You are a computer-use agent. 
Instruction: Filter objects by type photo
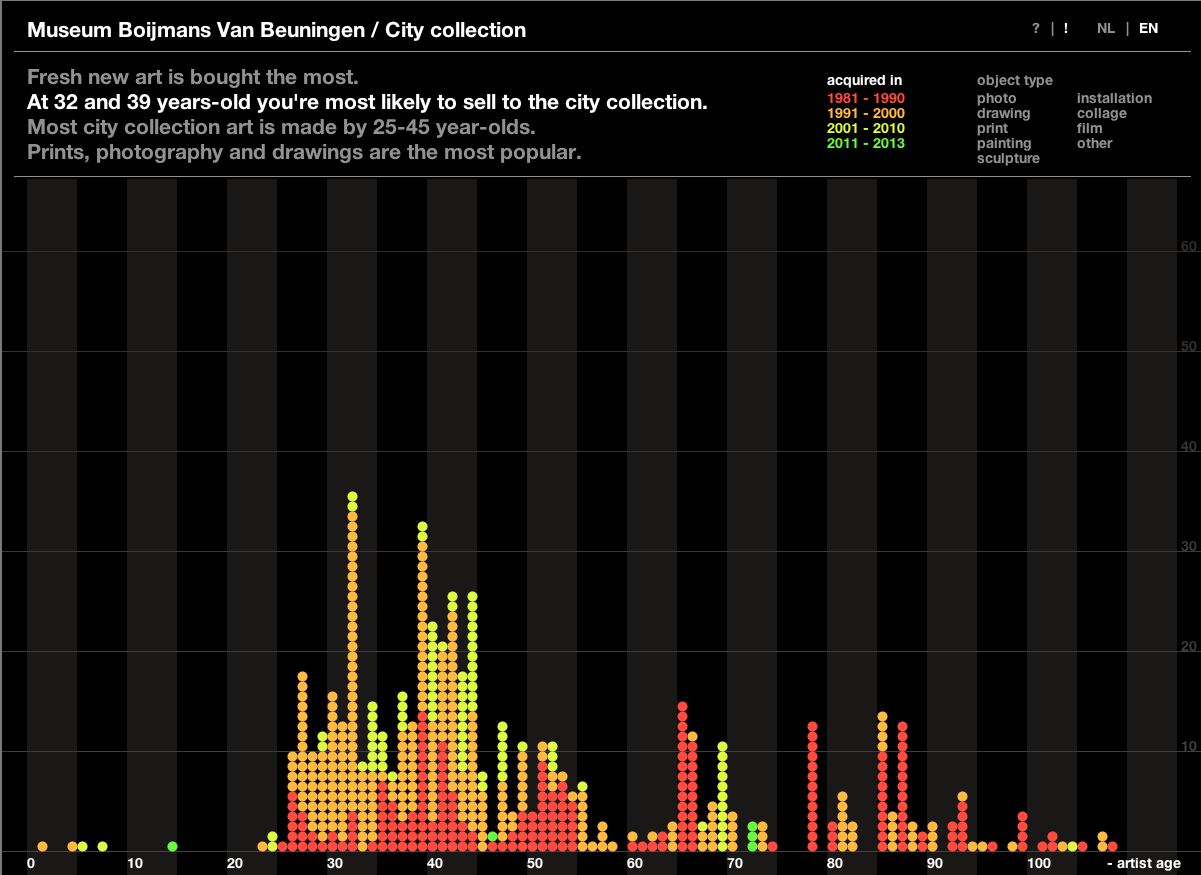point(996,98)
